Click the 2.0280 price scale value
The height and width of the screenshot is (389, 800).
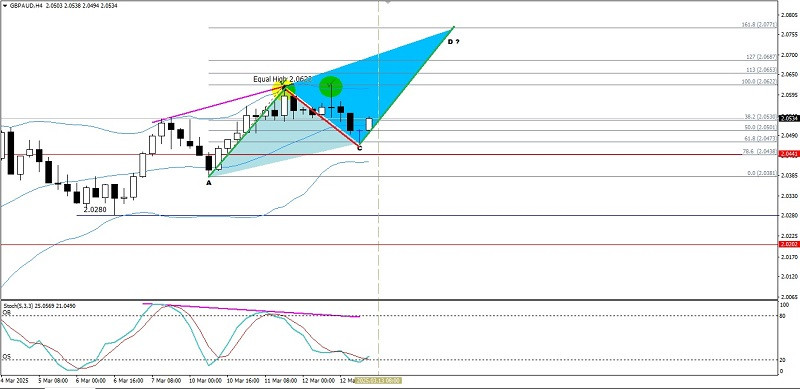click(x=788, y=215)
